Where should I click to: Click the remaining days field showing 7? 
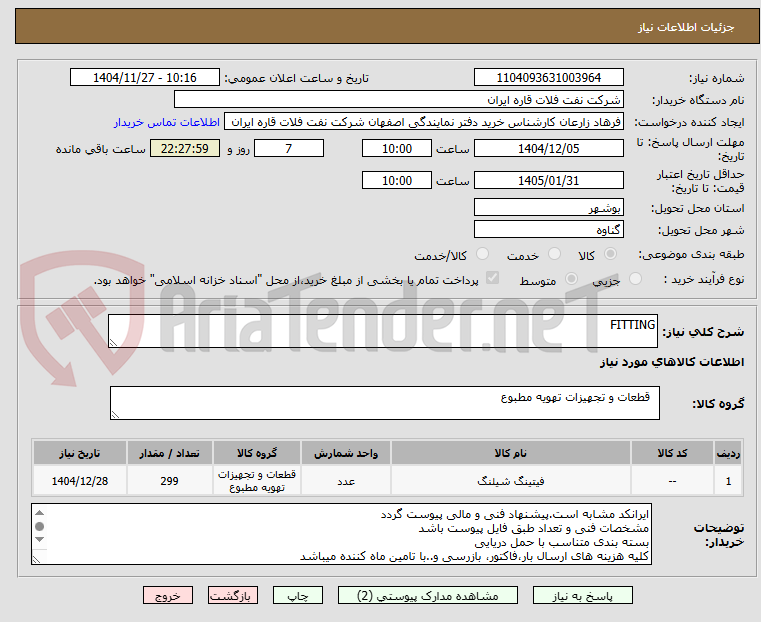click(289, 148)
